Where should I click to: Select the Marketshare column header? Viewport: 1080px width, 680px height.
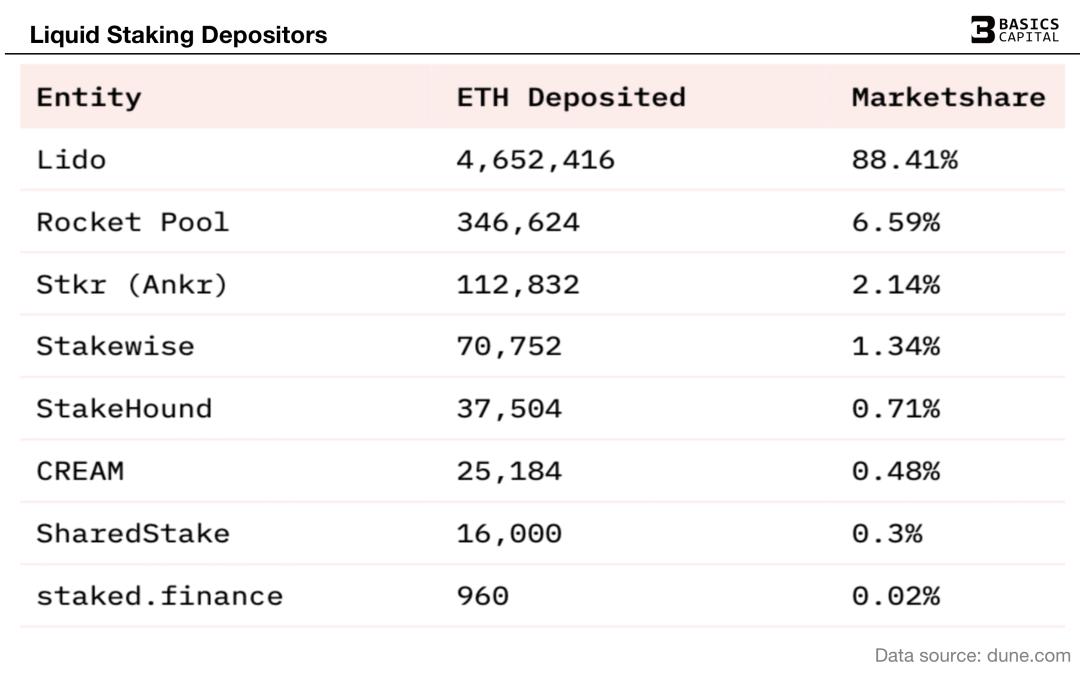click(948, 97)
